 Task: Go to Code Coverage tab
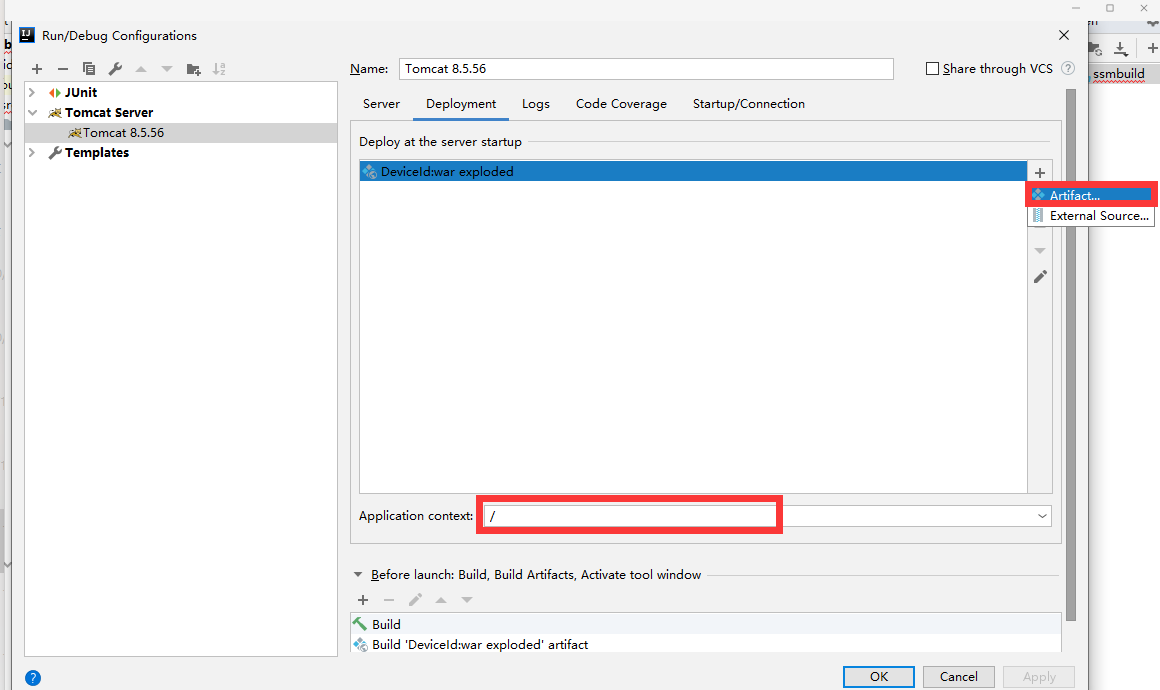point(621,104)
